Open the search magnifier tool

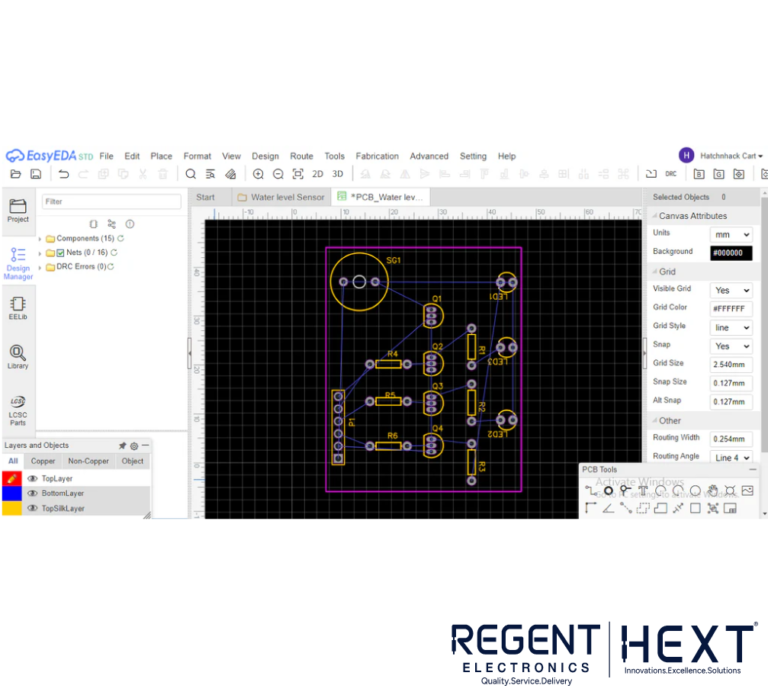click(191, 174)
